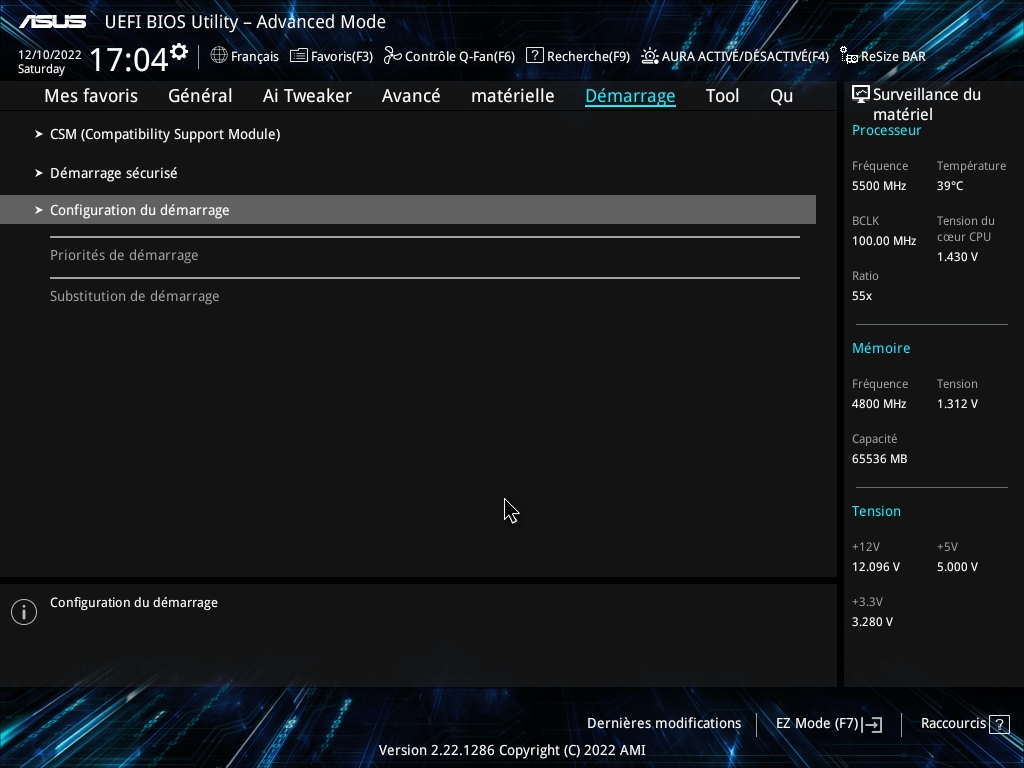Screen dimensions: 1024x768
Task: Click the ReSize BAR icon
Action: [x=849, y=56]
